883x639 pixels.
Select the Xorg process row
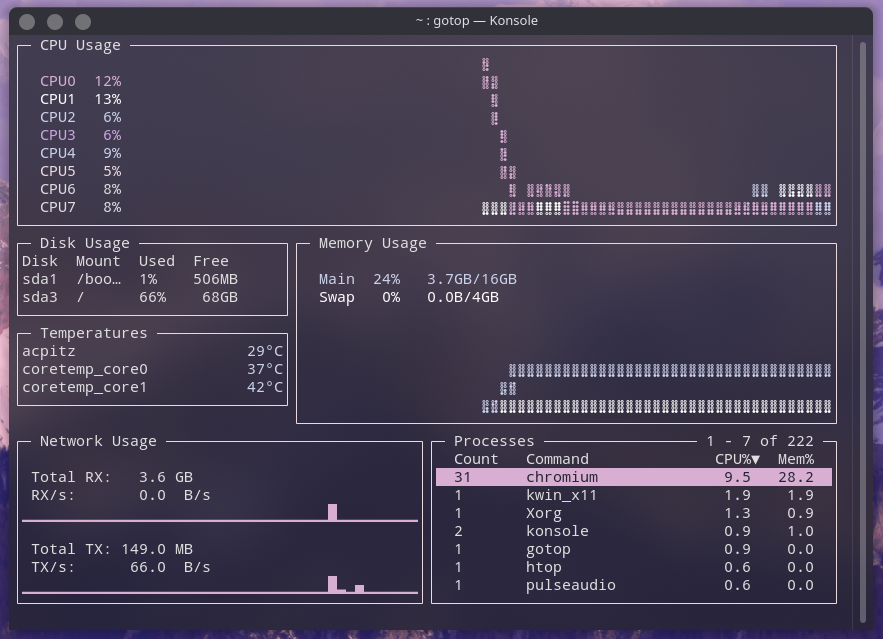(634, 513)
